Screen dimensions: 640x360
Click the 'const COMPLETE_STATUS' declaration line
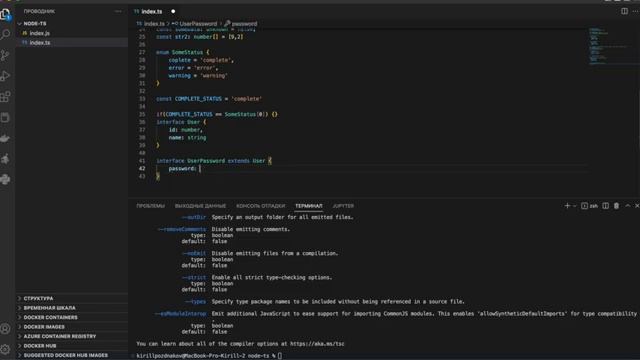pyautogui.click(x=209, y=99)
